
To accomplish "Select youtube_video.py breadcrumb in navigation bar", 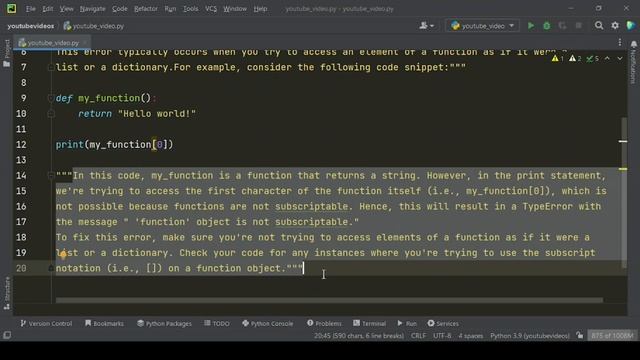I will (x=94, y=26).
